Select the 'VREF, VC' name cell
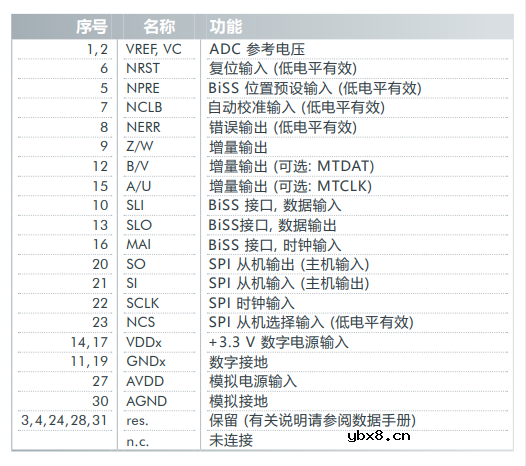The width and height of the screenshot is (526, 466). (154, 49)
